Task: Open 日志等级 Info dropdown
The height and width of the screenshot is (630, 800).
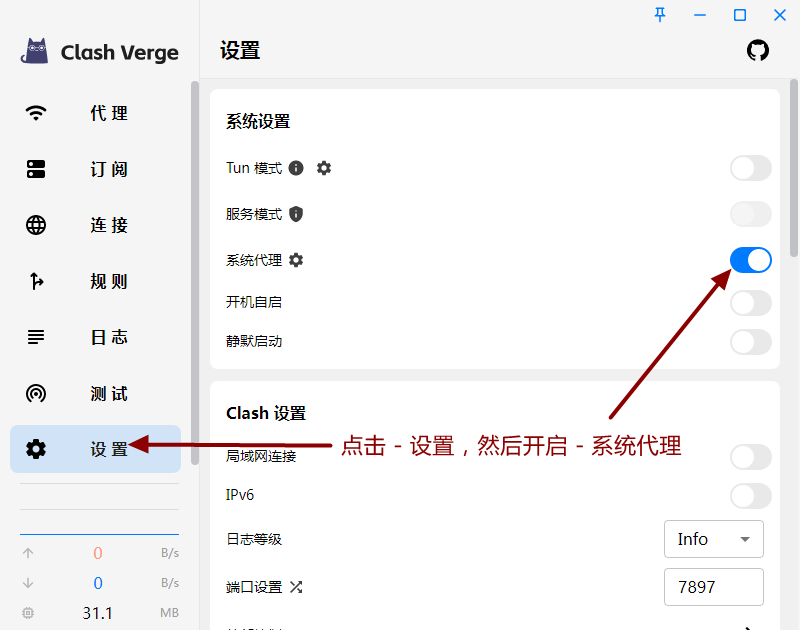Action: pyautogui.click(x=713, y=539)
